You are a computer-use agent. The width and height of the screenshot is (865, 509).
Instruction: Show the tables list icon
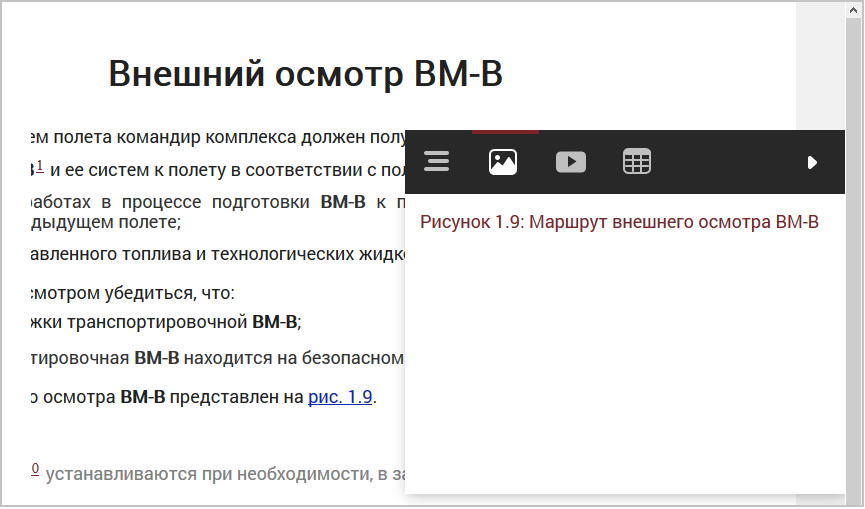[637, 162]
